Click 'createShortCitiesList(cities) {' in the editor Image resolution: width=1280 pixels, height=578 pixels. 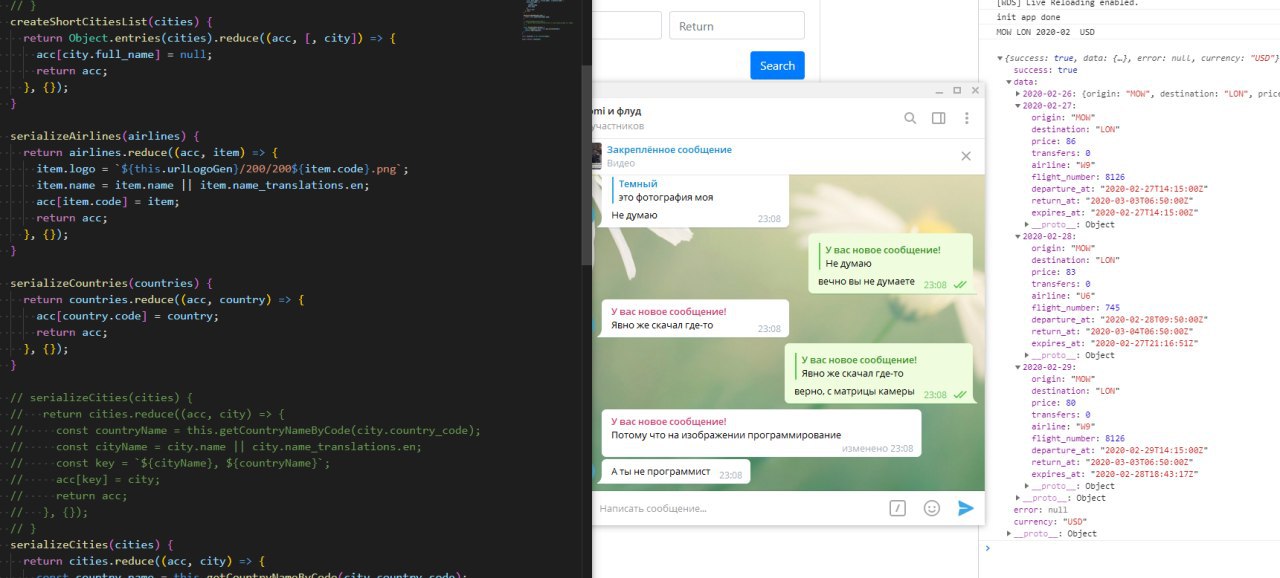coord(111,21)
